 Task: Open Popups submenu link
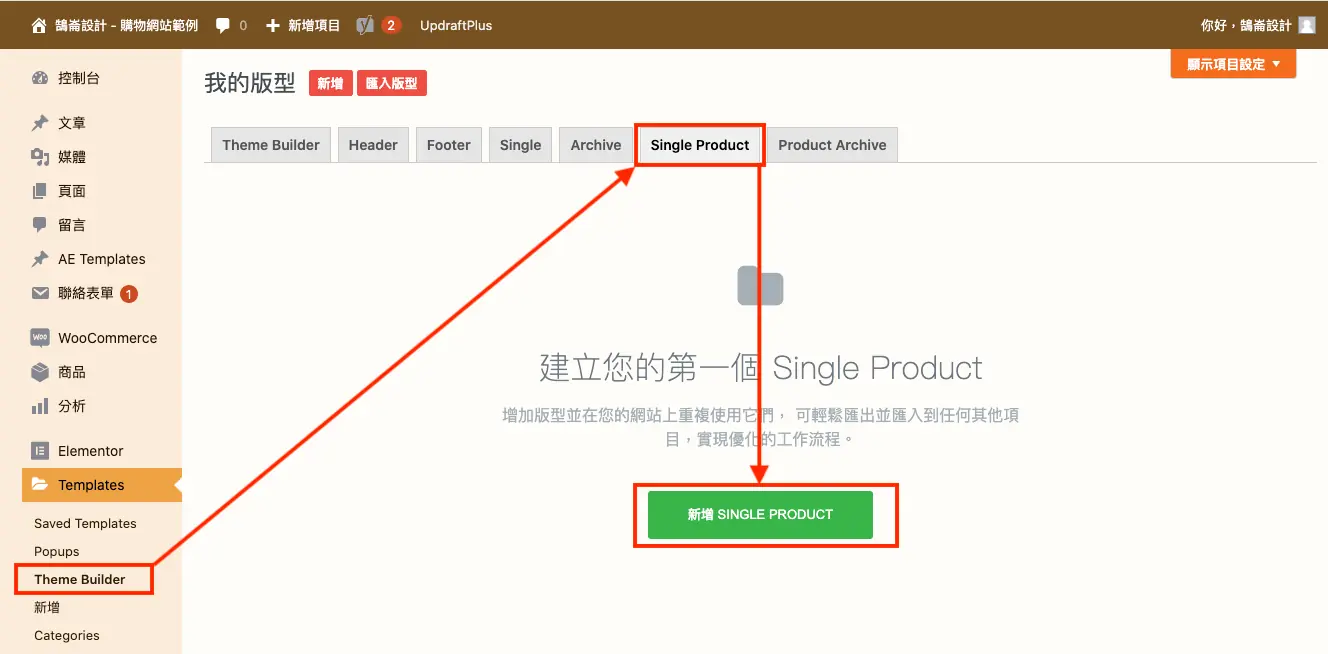[57, 551]
